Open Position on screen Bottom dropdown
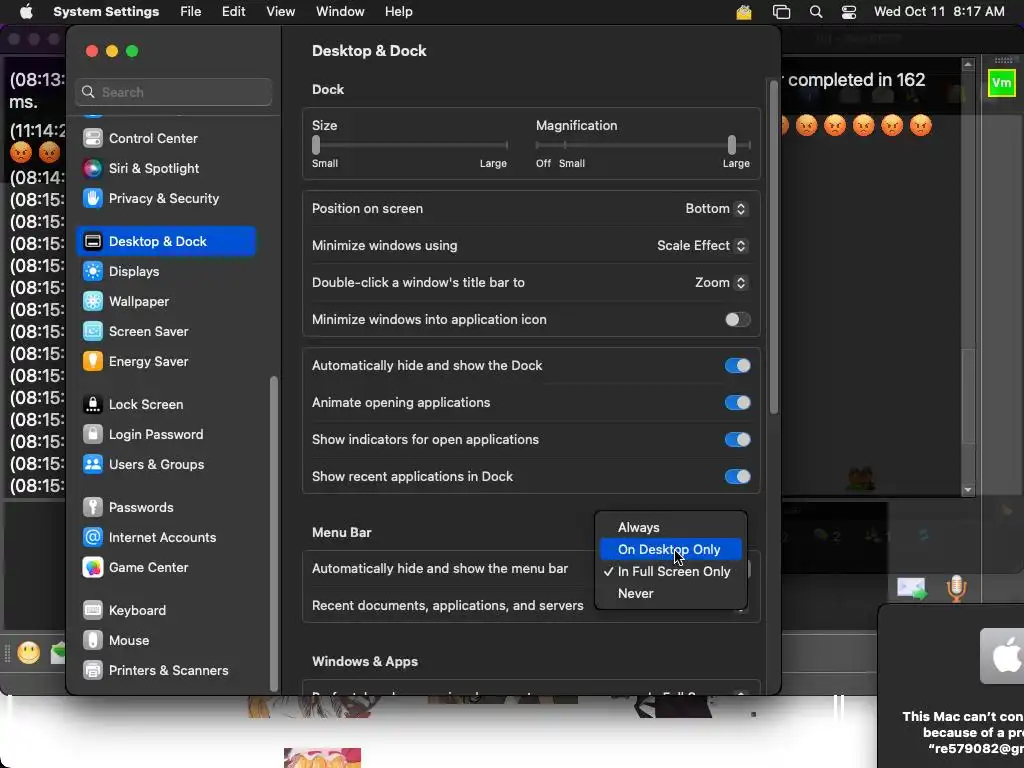This screenshot has height=768, width=1024. (715, 209)
